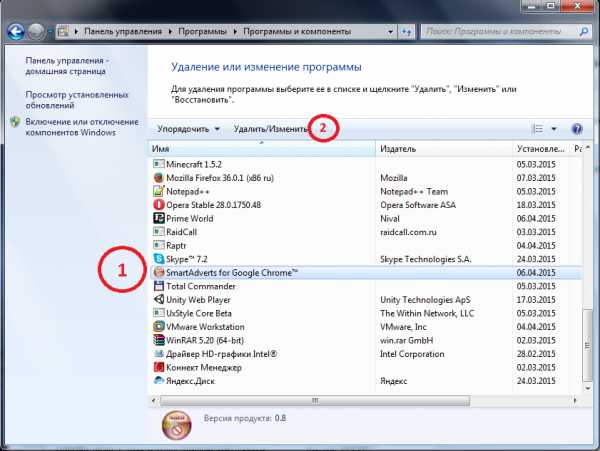
Task: Click the Коннект Менеджер icon
Action: (x=158, y=367)
